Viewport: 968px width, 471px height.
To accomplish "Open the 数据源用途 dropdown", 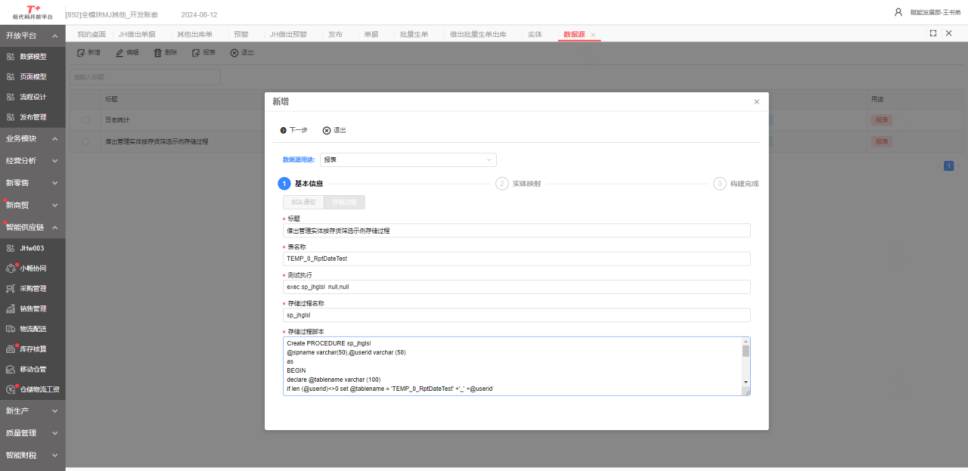I will (x=408, y=160).
